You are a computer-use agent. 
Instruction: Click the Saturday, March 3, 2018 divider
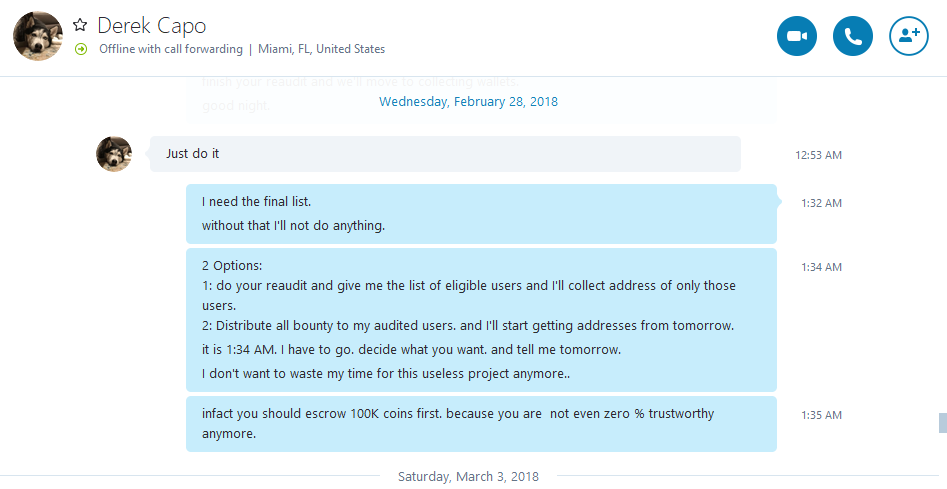(468, 476)
